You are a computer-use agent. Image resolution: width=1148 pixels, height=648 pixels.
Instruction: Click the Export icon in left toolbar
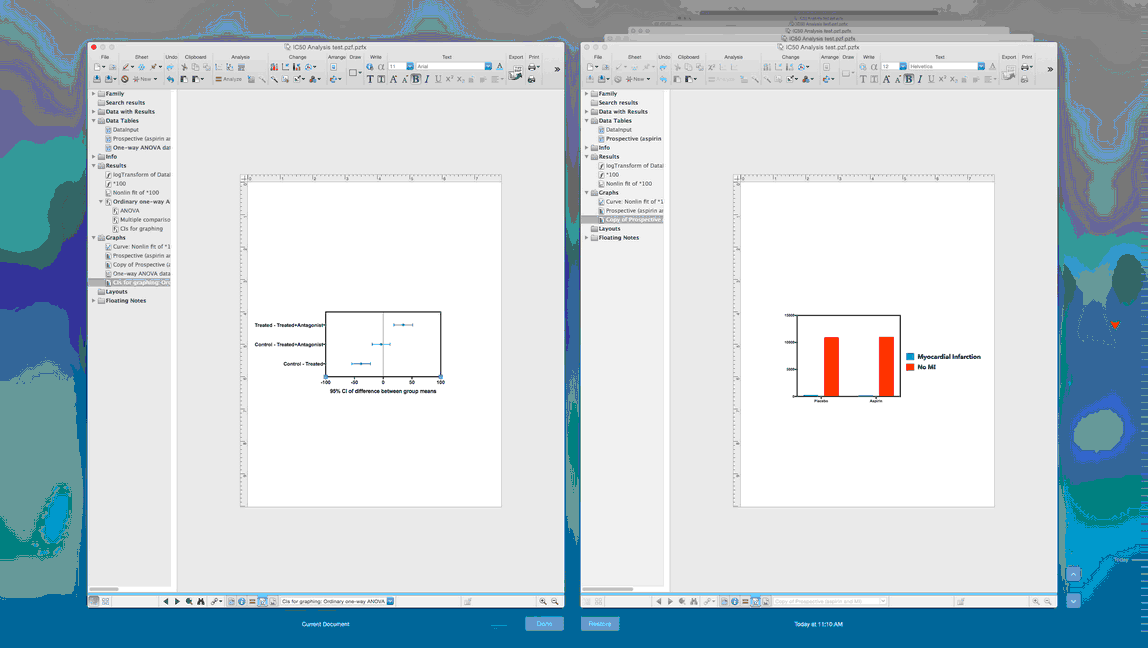pos(516,72)
